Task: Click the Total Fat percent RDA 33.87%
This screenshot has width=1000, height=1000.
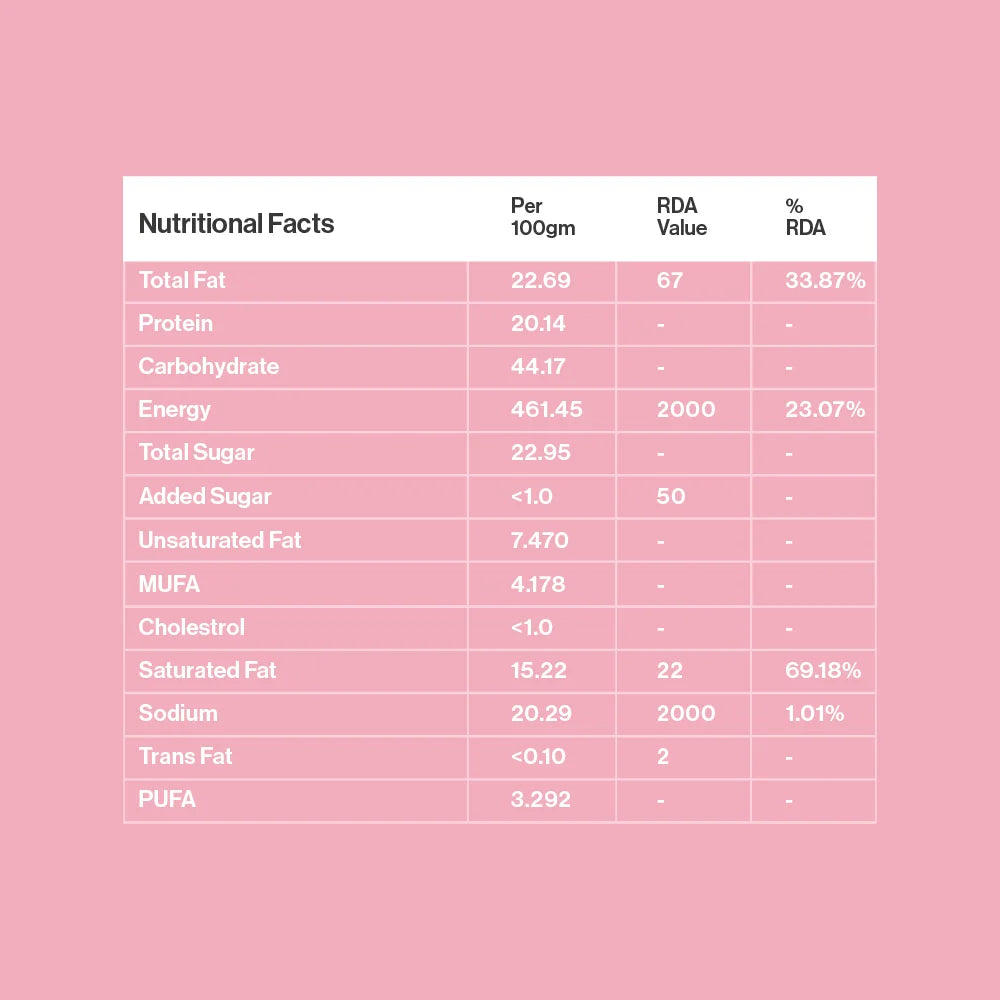Action: point(825,281)
